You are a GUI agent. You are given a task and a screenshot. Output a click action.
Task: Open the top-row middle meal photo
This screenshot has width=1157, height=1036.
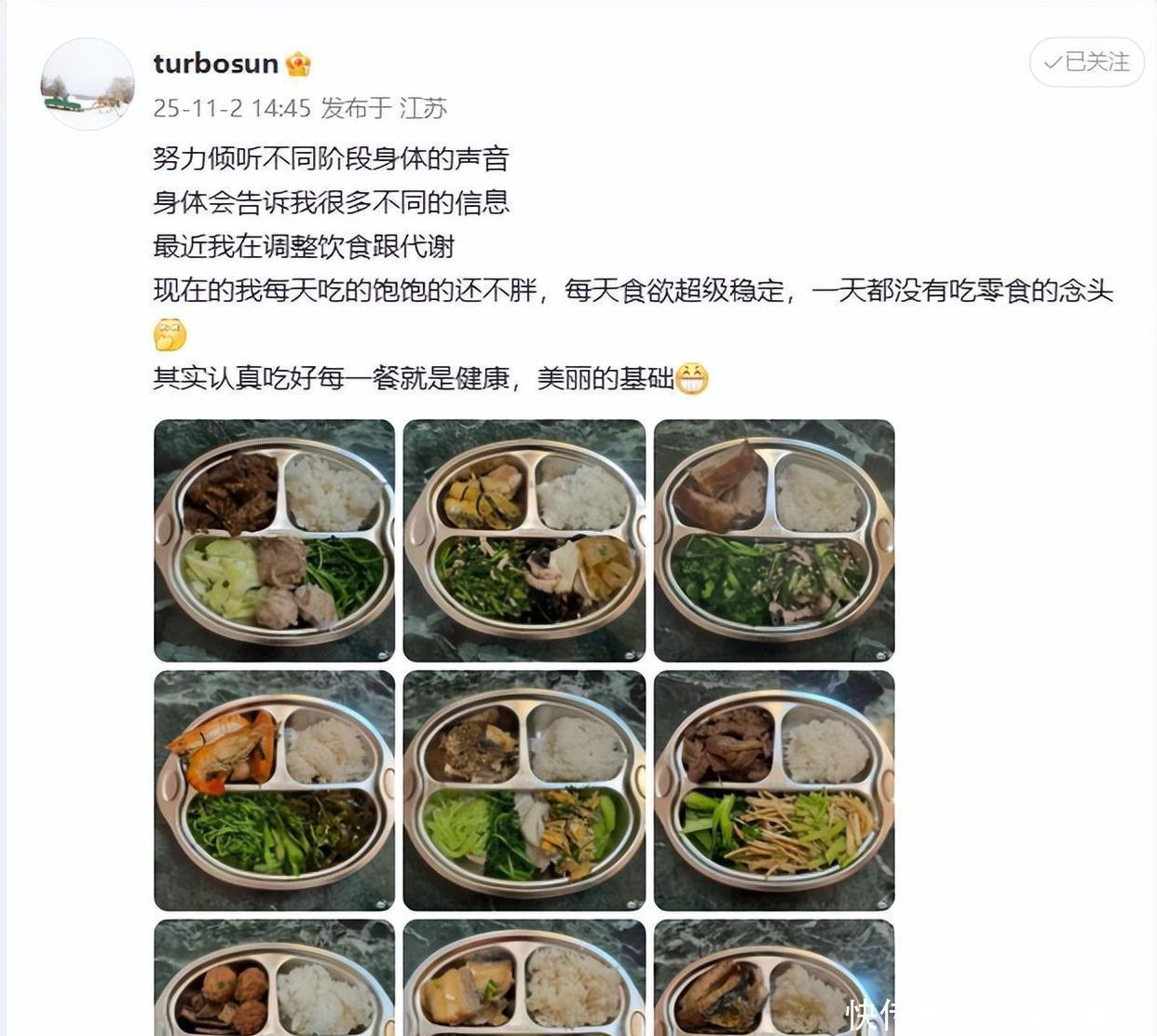524,540
